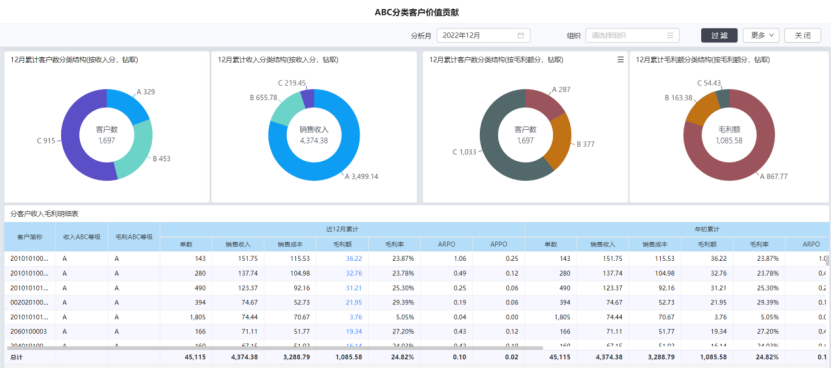Click the 过滤 filter button

click(x=719, y=36)
